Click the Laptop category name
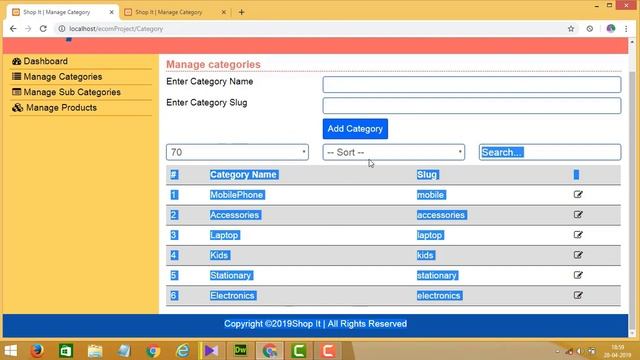 (224, 235)
